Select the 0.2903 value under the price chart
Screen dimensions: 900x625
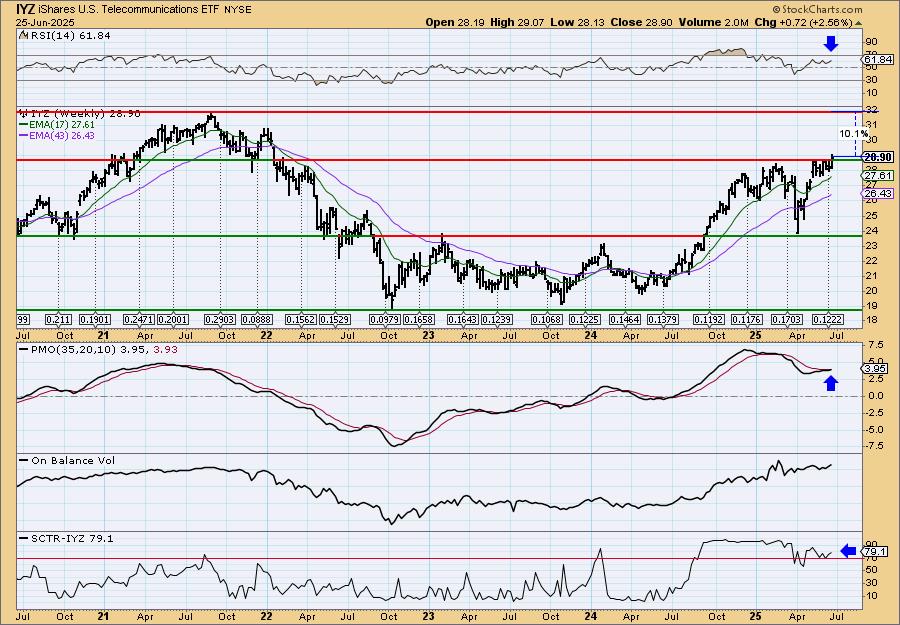(x=221, y=320)
